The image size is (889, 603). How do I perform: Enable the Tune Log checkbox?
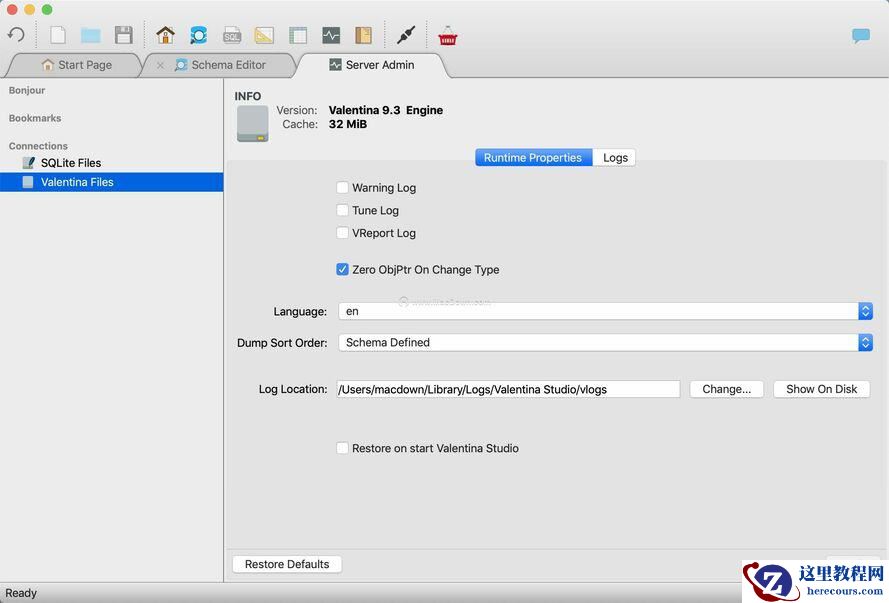(343, 211)
